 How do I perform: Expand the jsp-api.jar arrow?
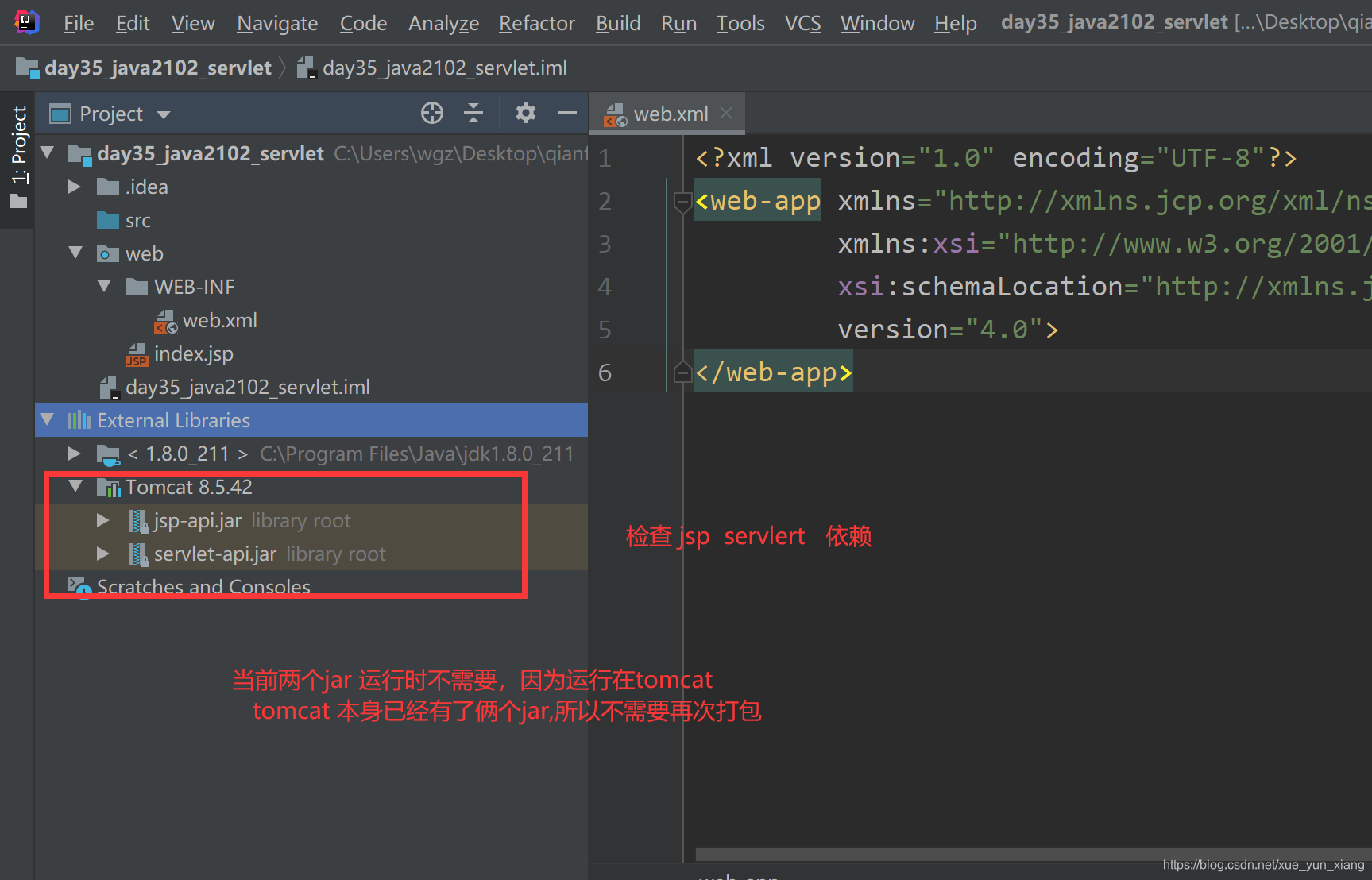(x=103, y=520)
